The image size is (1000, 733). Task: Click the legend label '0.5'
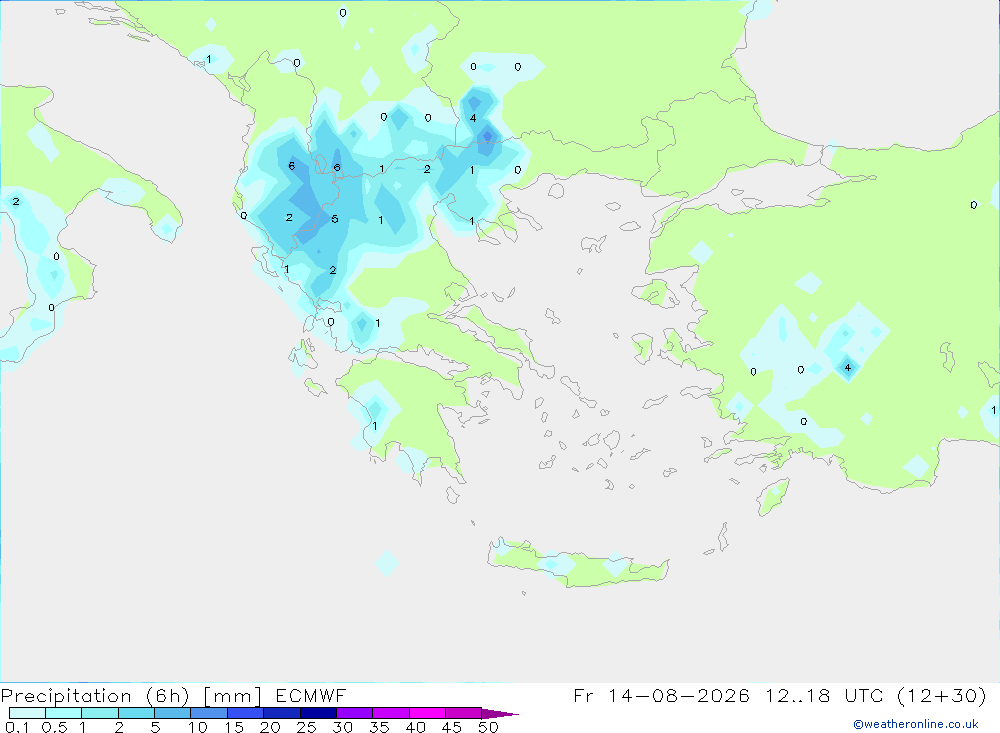click(x=54, y=727)
